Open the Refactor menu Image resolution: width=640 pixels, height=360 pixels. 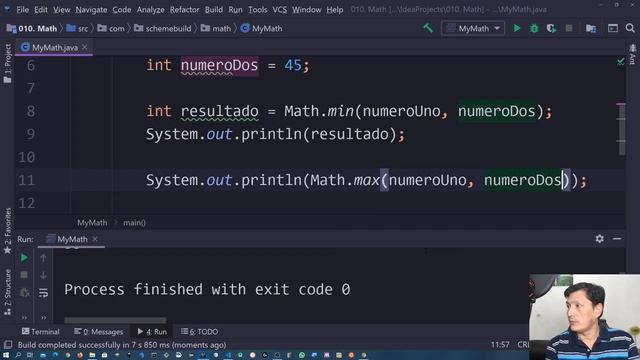point(184,9)
